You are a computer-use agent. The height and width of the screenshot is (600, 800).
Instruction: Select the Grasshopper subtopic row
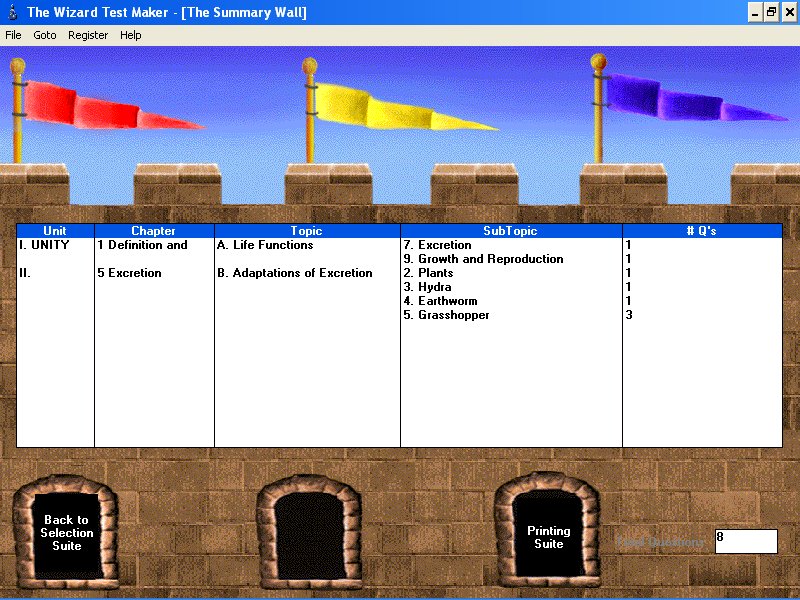pyautogui.click(x=446, y=315)
